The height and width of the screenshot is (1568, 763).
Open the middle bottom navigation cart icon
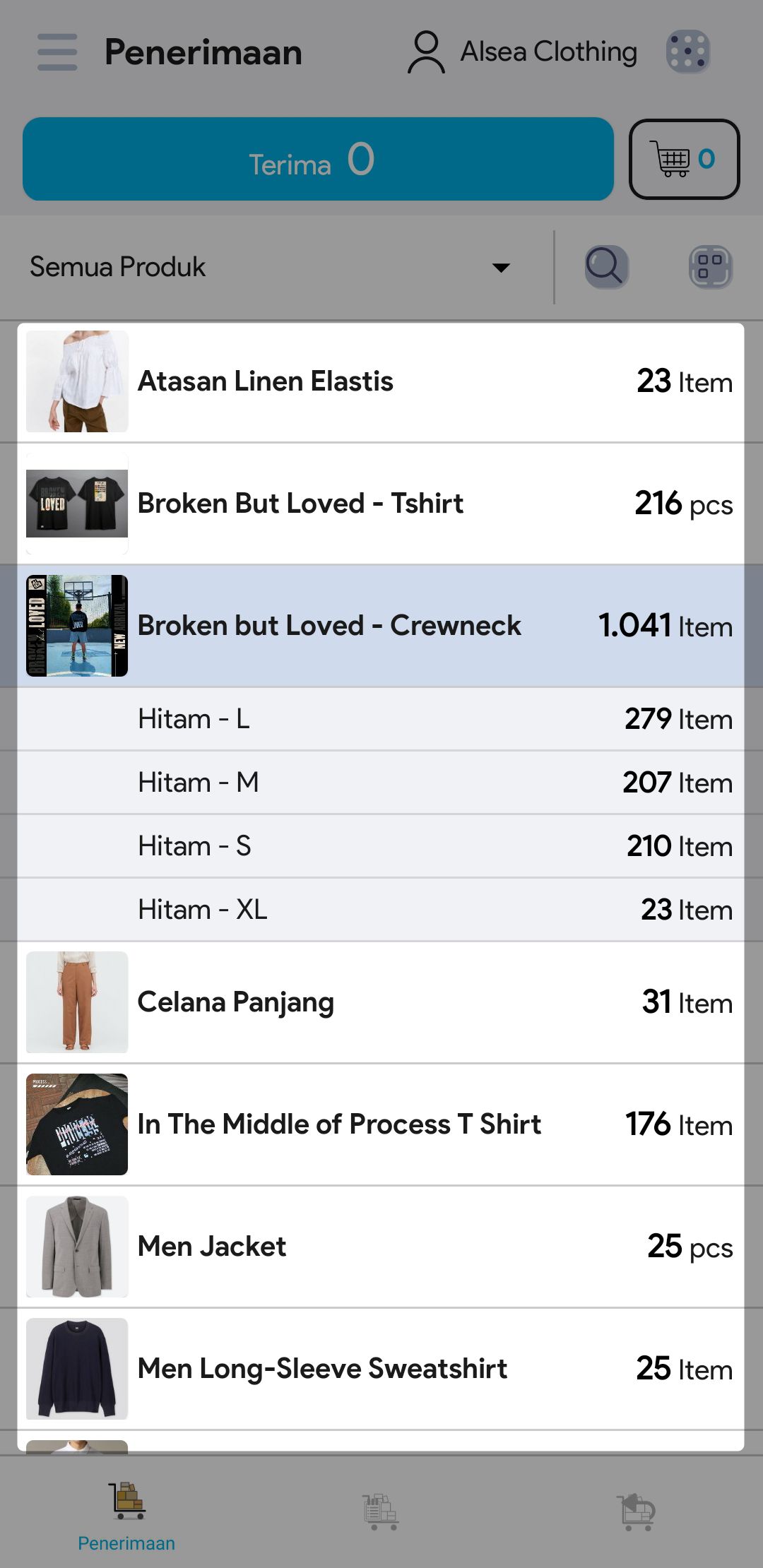tap(381, 1511)
